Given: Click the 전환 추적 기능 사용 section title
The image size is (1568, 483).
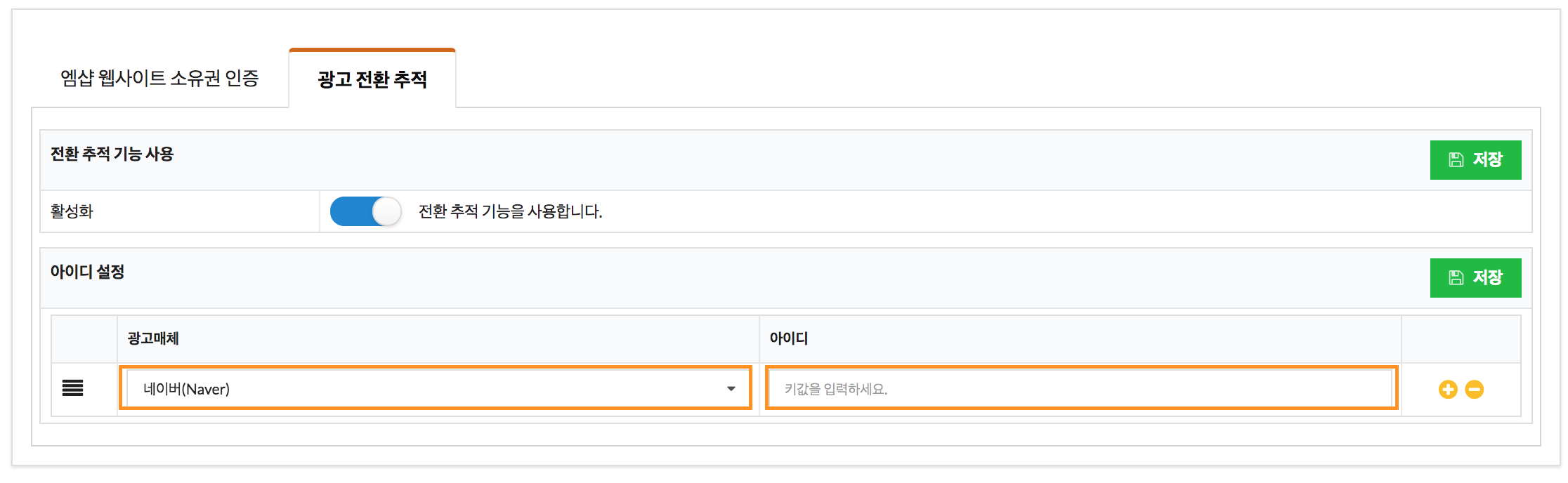Looking at the screenshot, I should click(x=112, y=154).
